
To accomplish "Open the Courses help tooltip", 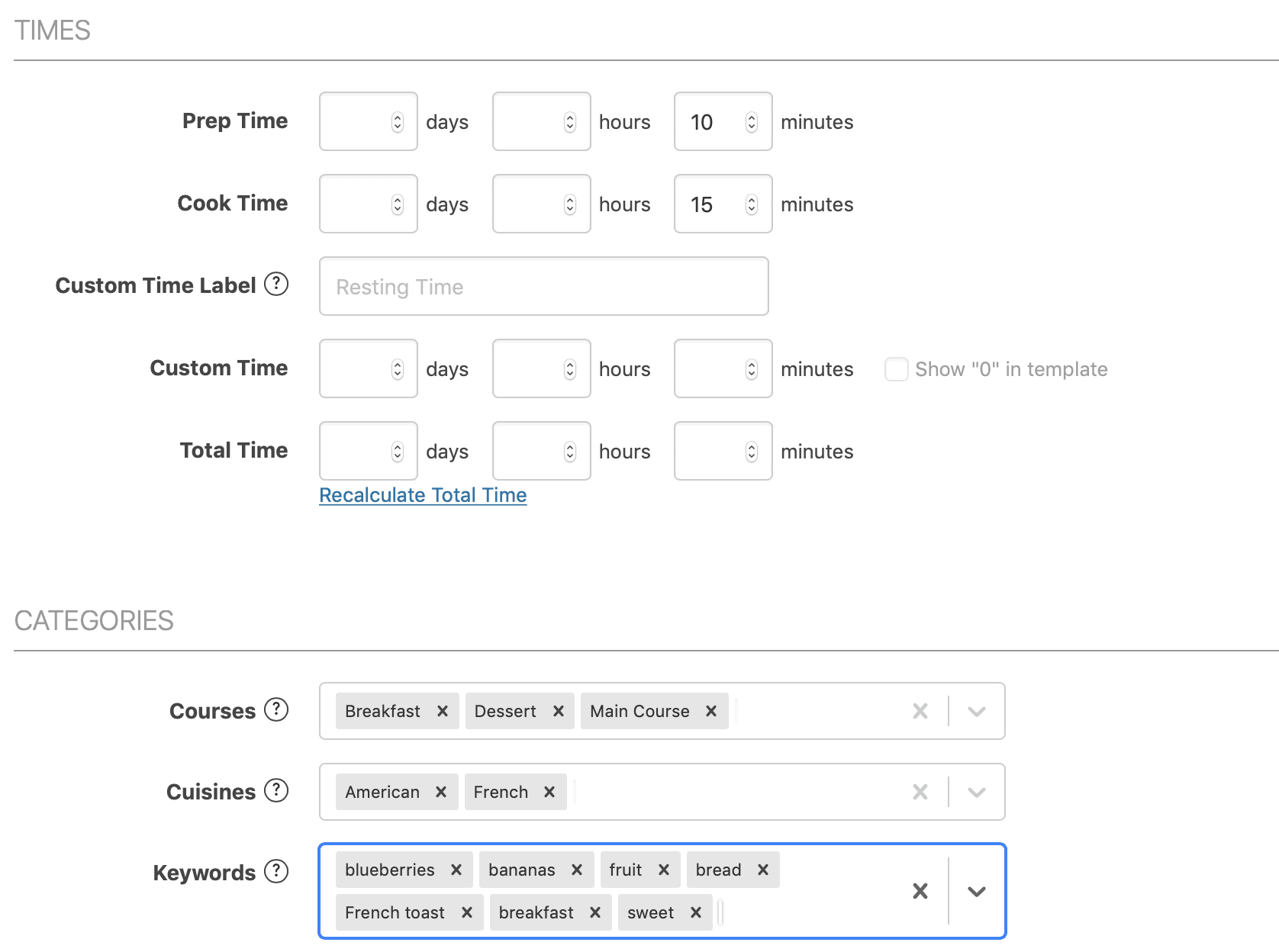I will (x=275, y=710).
